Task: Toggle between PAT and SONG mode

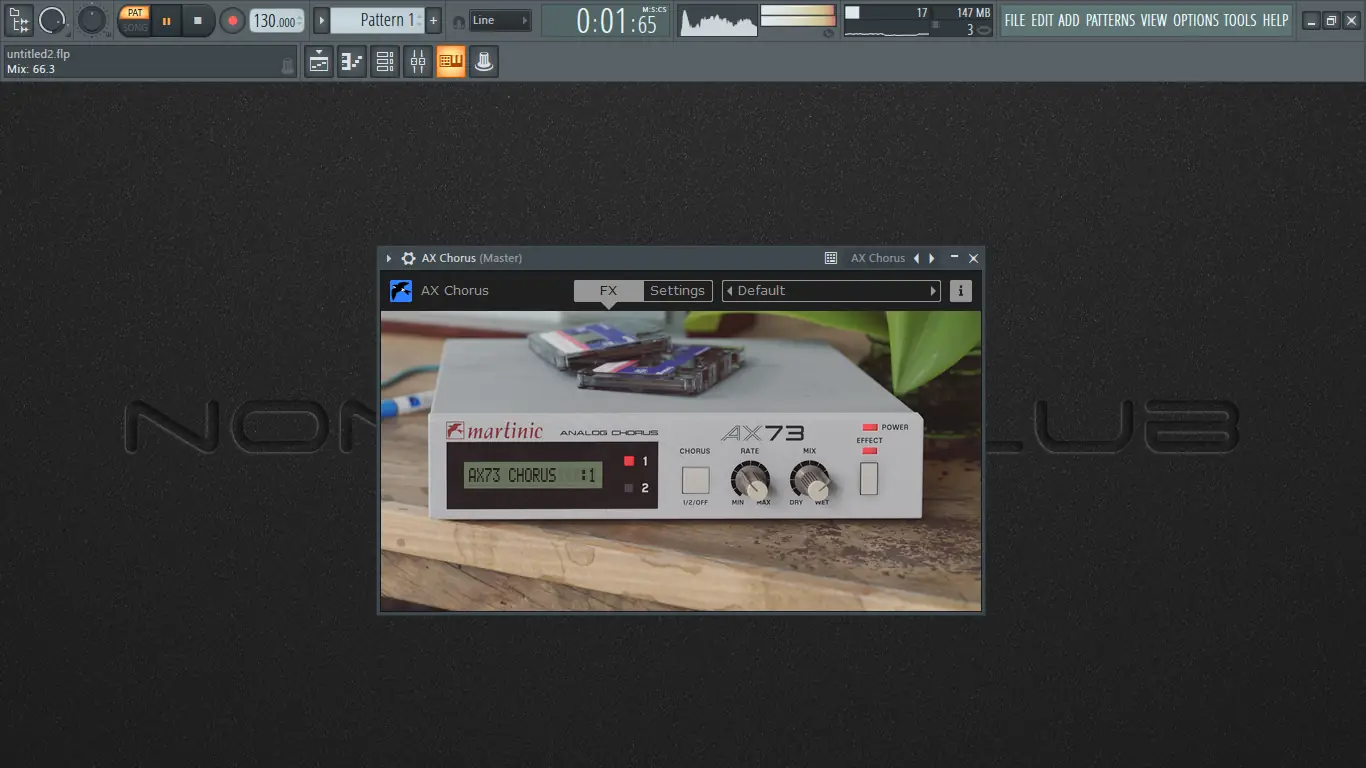Action: (135, 20)
